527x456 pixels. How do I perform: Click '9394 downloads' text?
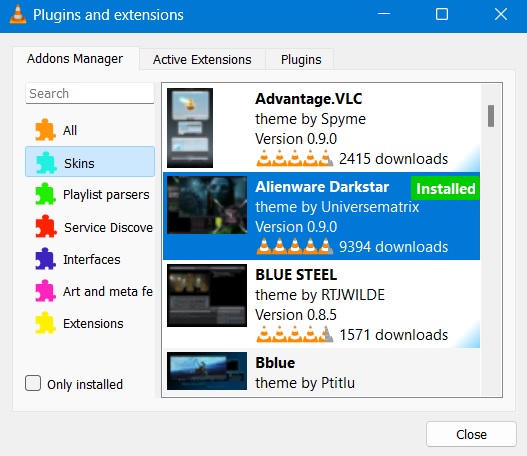point(393,247)
